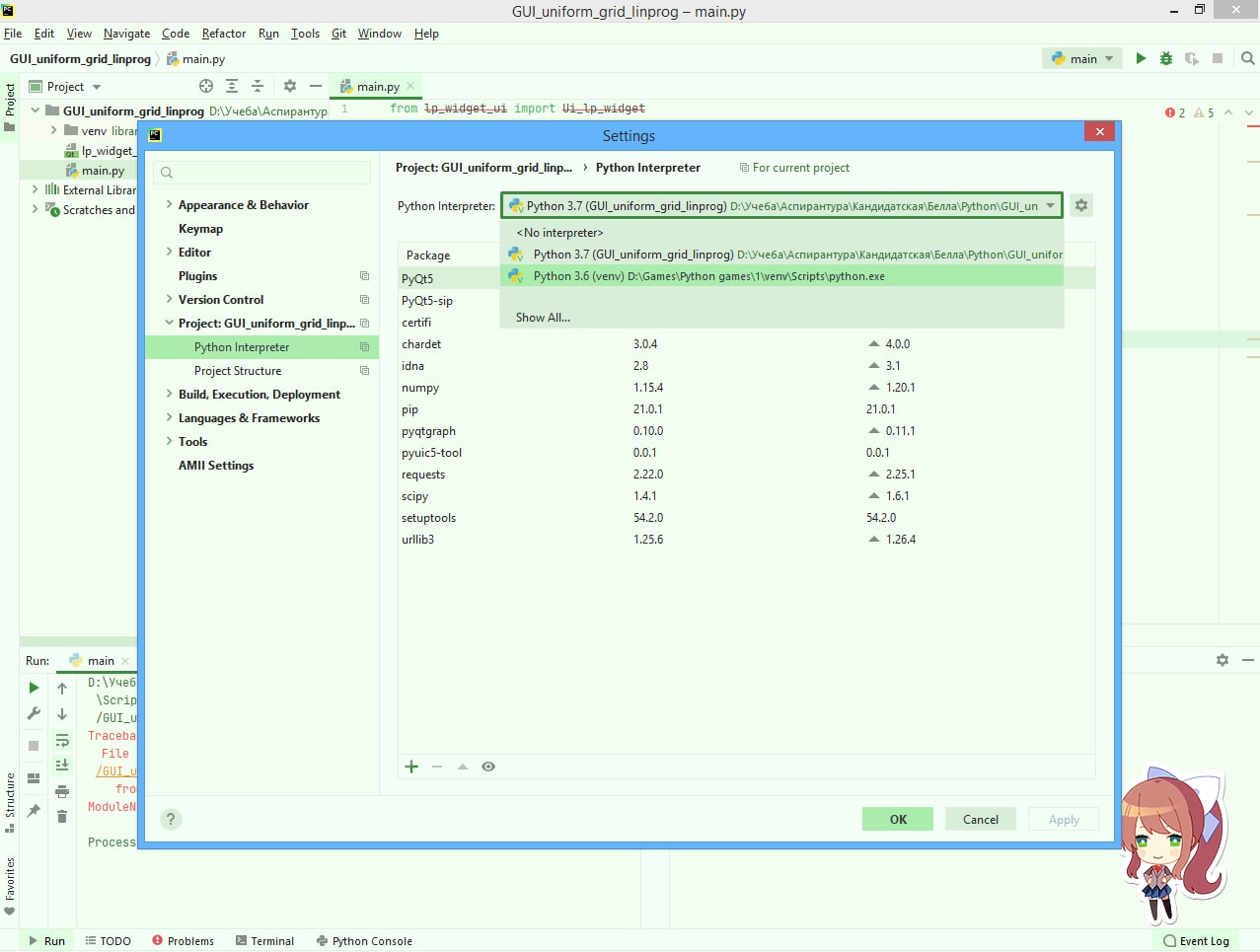This screenshot has width=1260, height=952.
Task: Open Search Everywhere magnifier icon
Action: point(1247,58)
